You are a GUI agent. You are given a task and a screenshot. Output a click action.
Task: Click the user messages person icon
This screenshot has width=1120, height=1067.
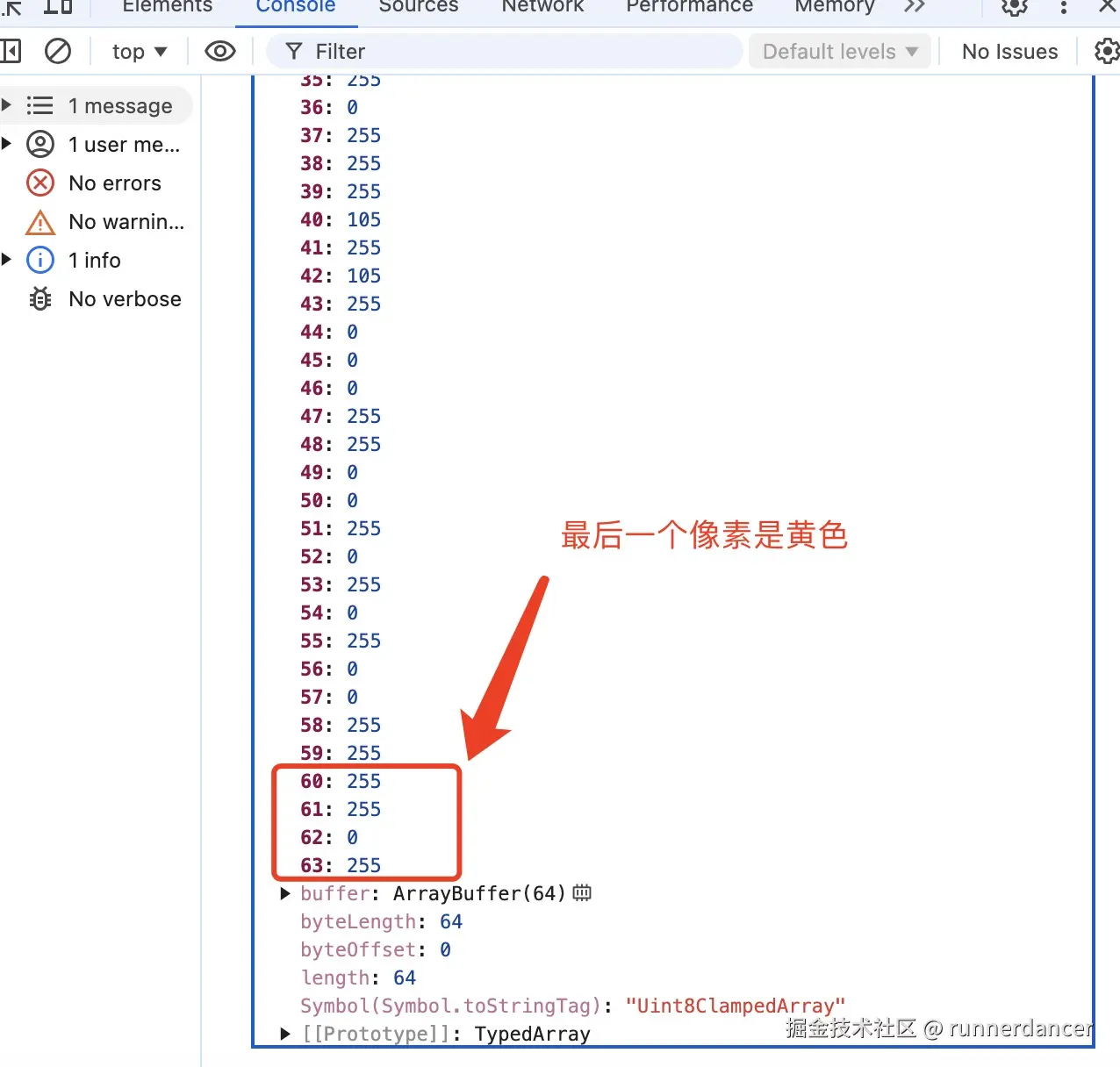40,144
